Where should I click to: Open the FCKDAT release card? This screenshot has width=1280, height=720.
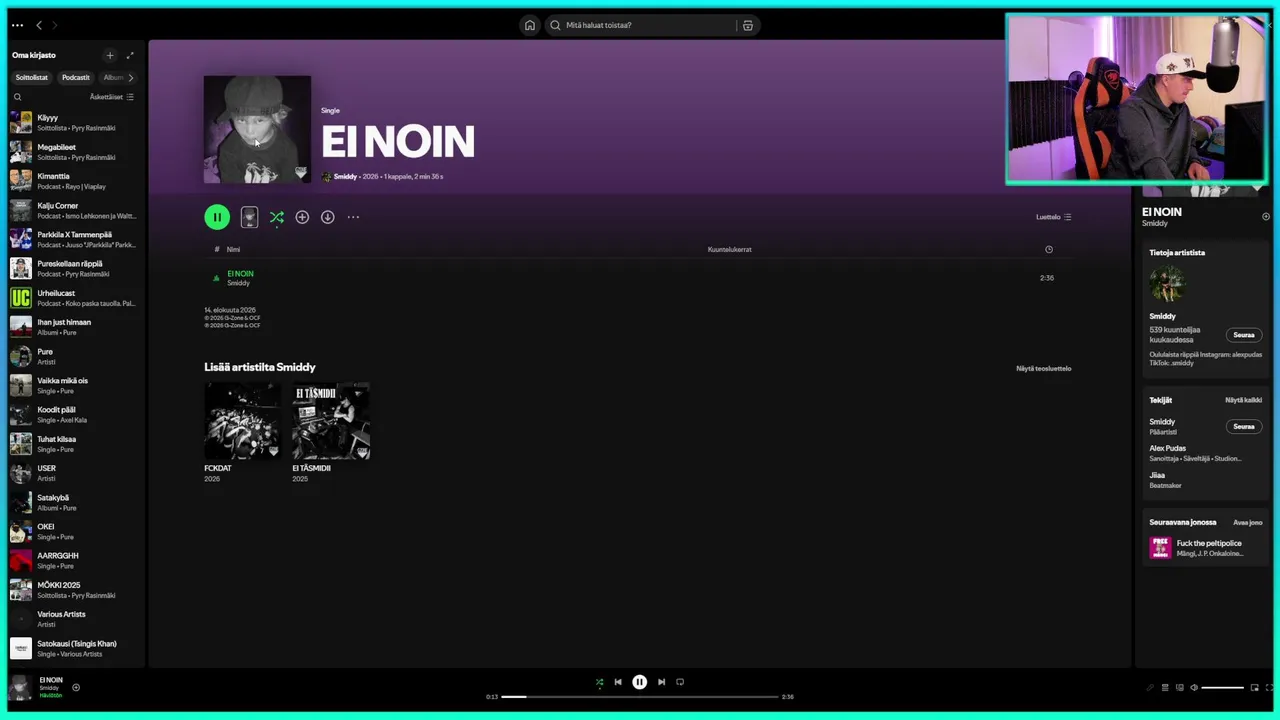point(243,432)
